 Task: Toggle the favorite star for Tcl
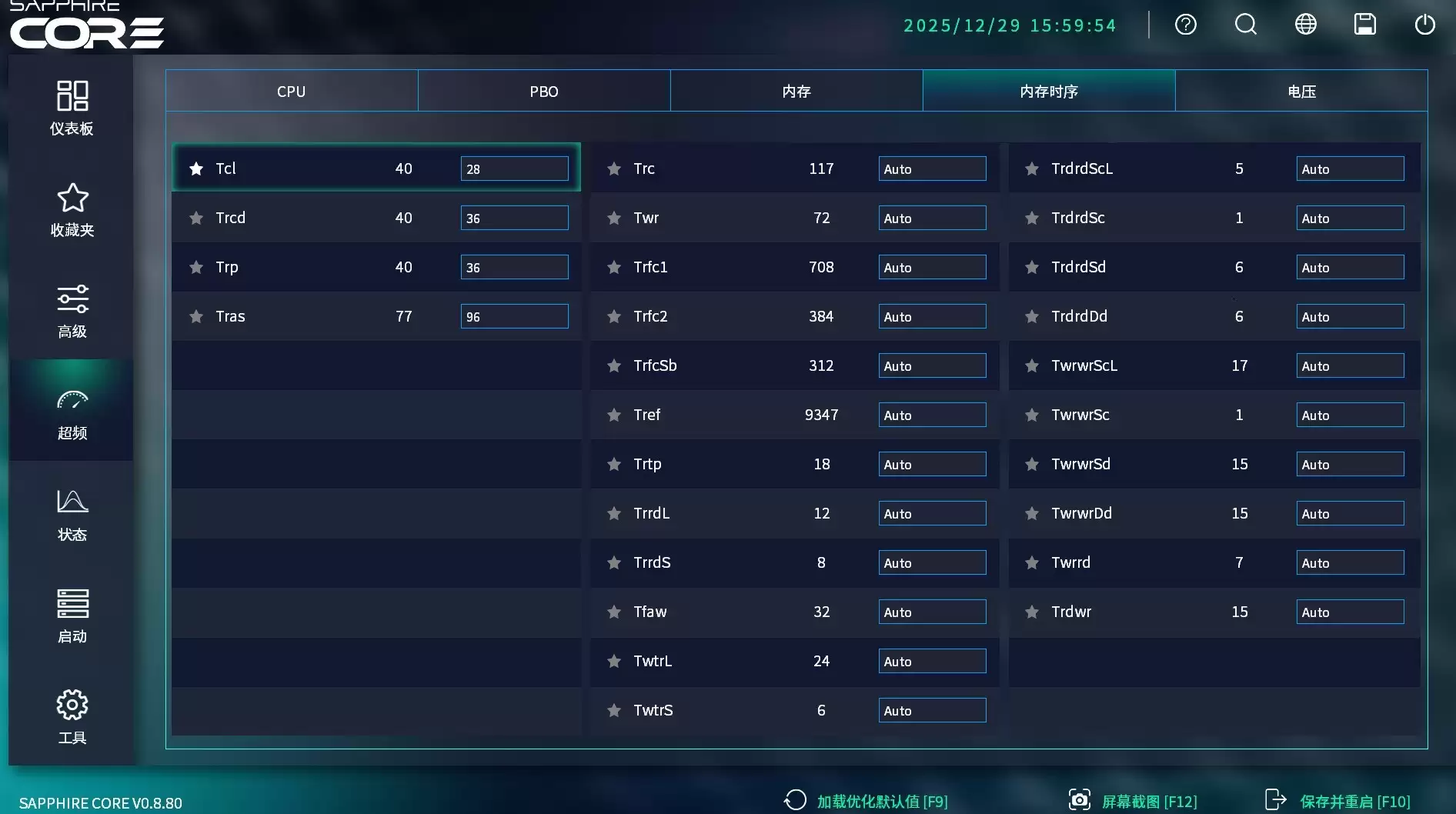click(x=196, y=168)
